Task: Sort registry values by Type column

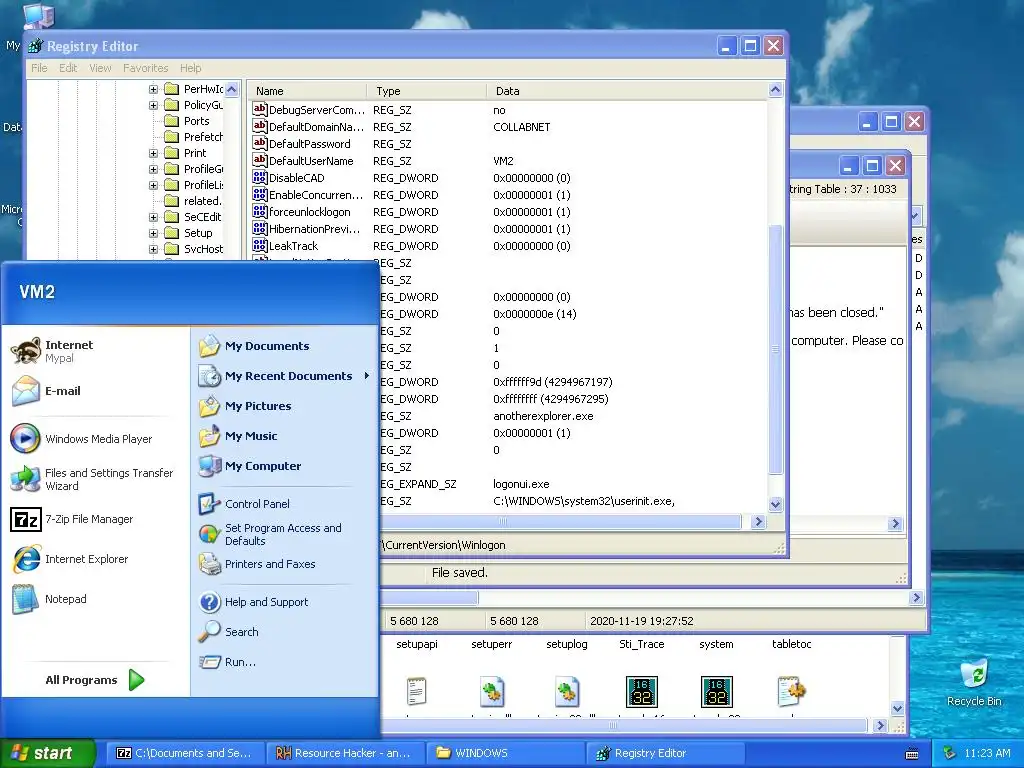Action: (427, 91)
